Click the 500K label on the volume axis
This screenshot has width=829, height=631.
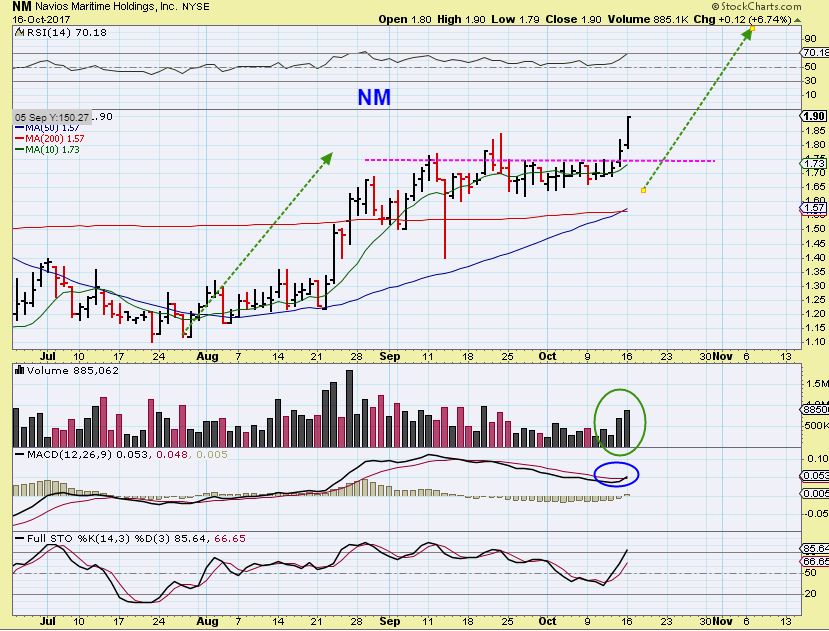click(x=815, y=426)
